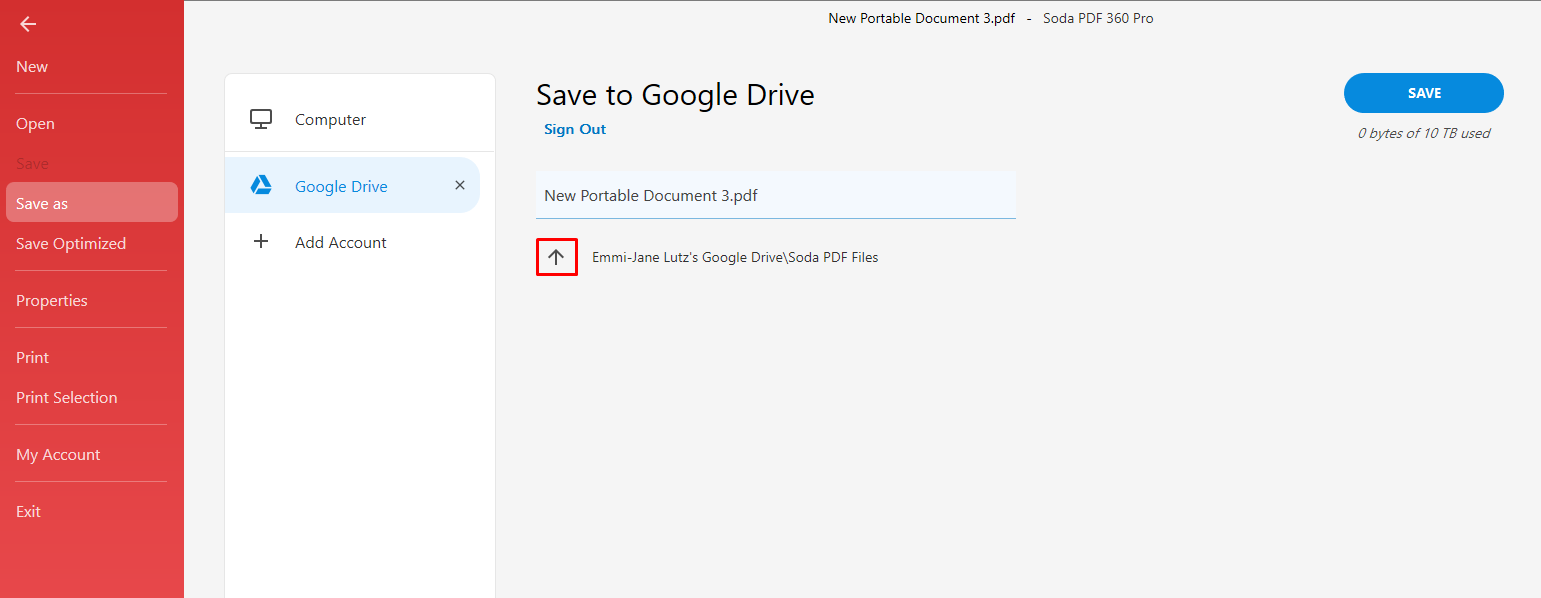Click the Save to Google Drive heading
The width and height of the screenshot is (1541, 598).
pyautogui.click(x=675, y=95)
